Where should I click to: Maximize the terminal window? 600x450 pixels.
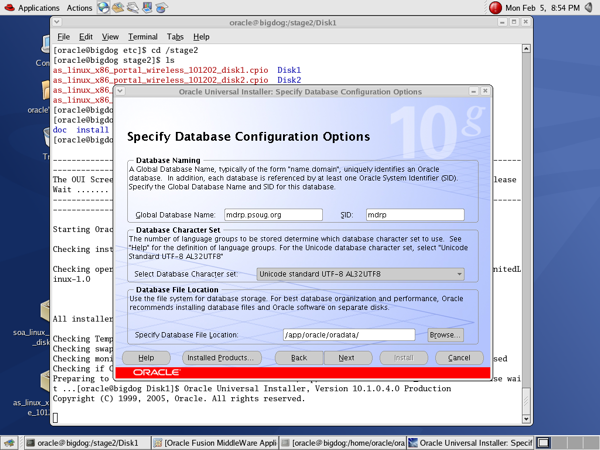click(x=514, y=22)
